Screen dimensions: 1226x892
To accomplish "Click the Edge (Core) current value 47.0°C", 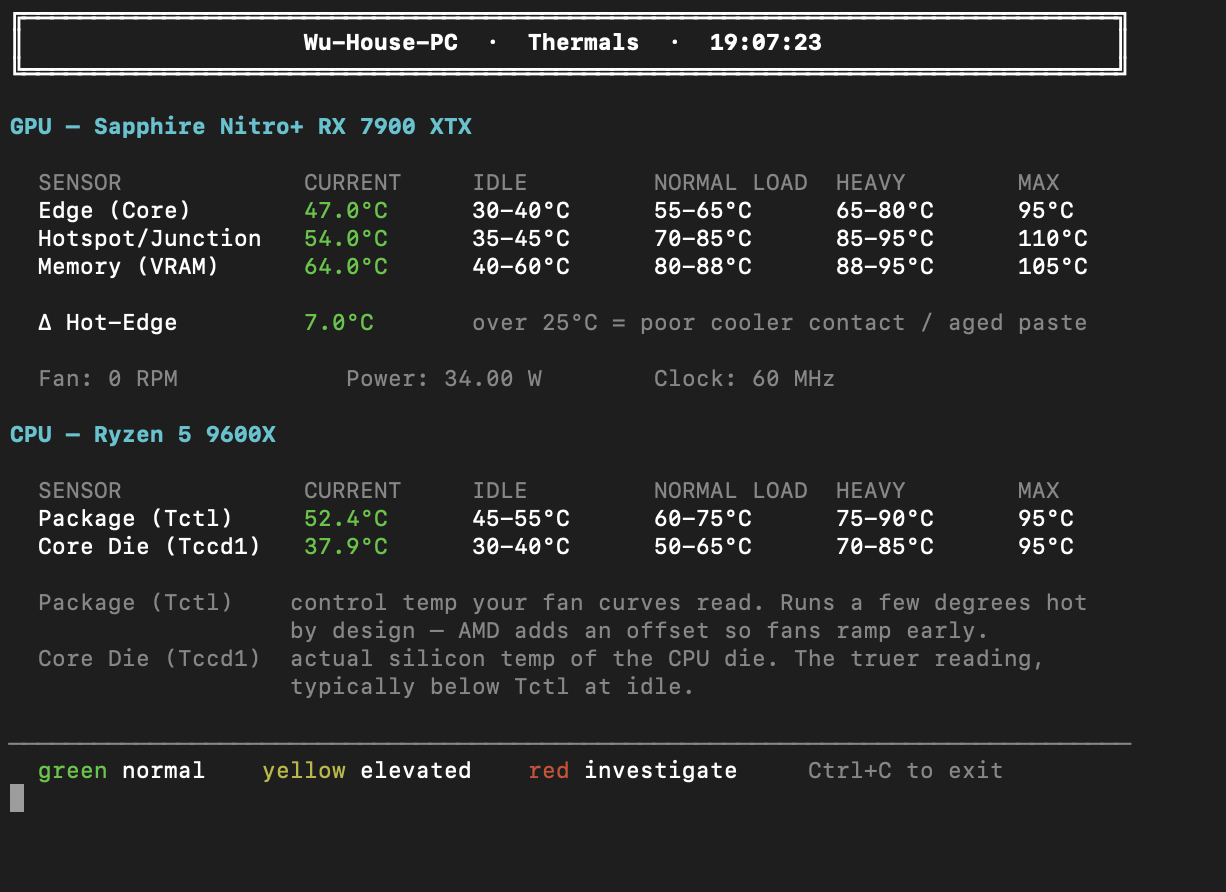I will (346, 210).
